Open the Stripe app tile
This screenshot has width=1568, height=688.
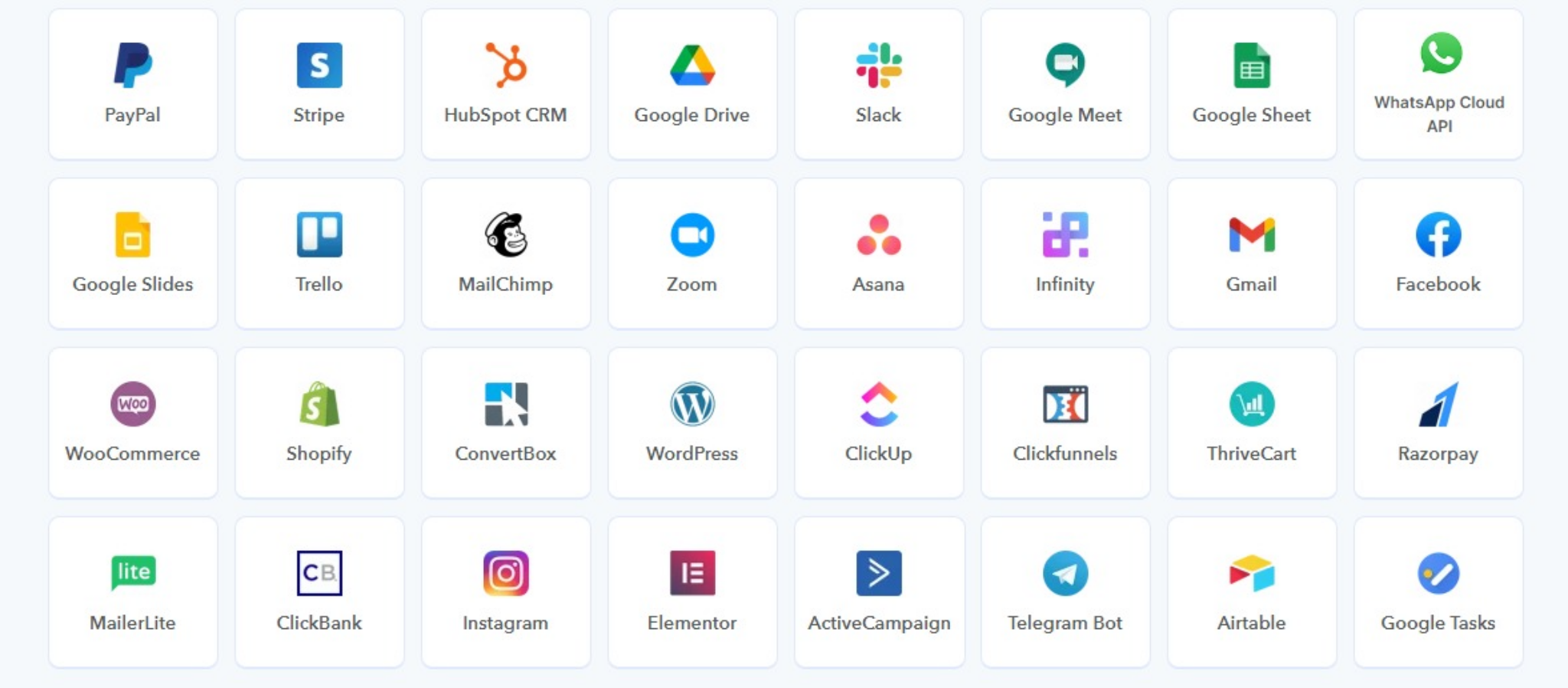pos(319,84)
